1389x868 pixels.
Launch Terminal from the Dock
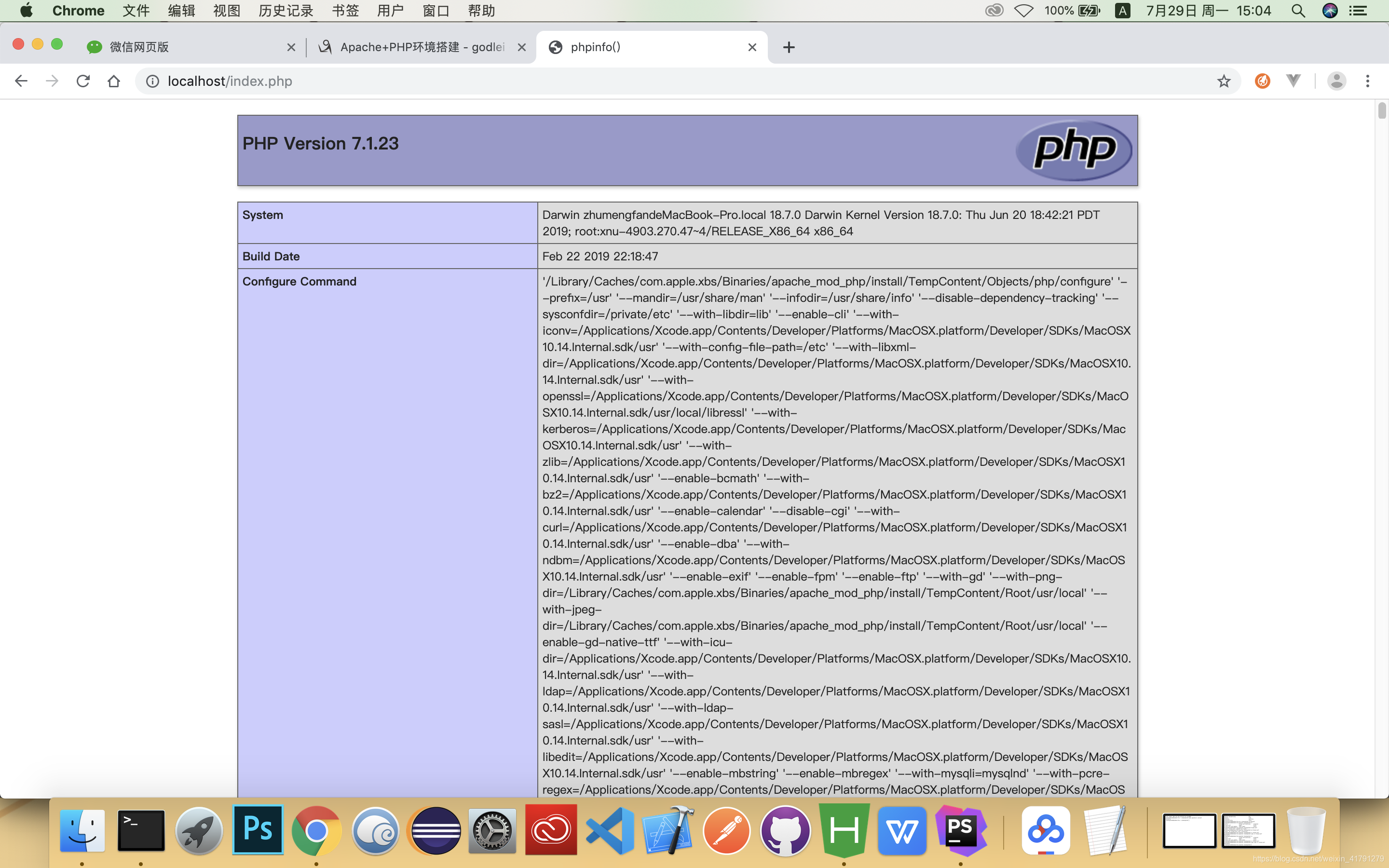pos(141,831)
